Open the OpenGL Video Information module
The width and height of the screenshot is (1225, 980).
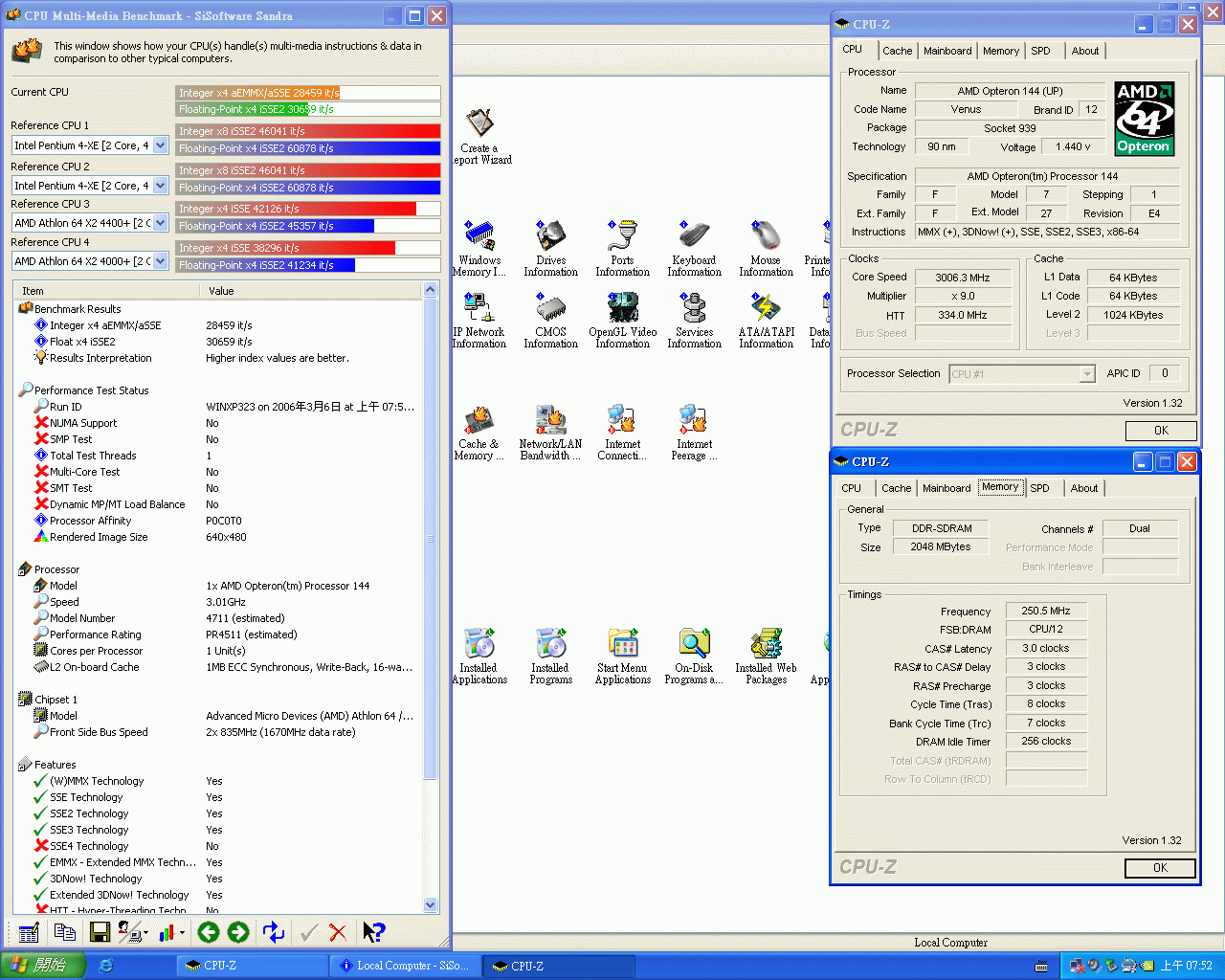622,322
